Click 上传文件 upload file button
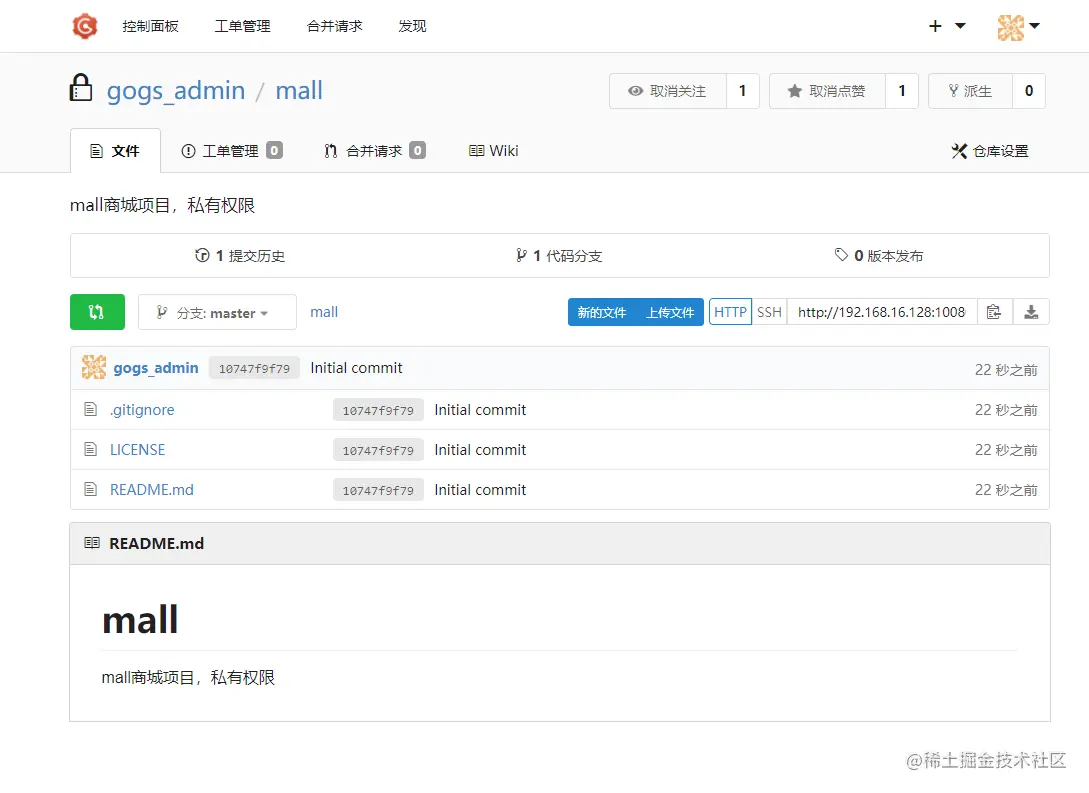Image resolution: width=1089 pixels, height=793 pixels. pos(670,312)
